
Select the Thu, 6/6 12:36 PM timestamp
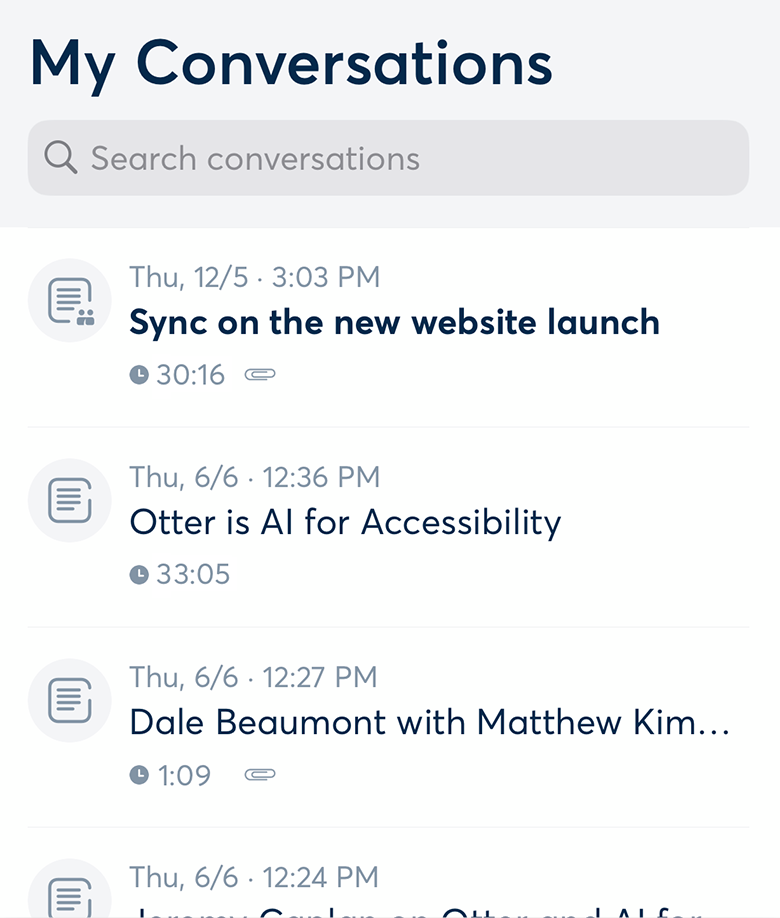tap(254, 477)
